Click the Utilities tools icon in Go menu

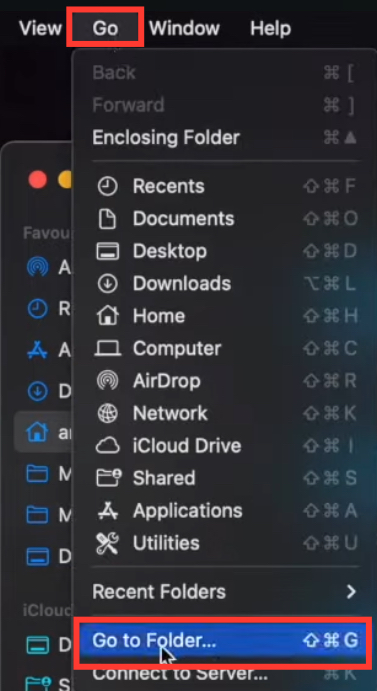[x=107, y=543]
